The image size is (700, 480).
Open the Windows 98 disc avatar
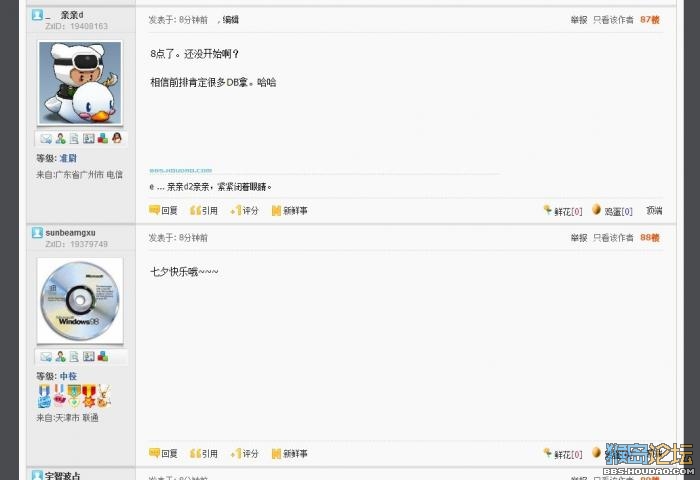(80, 300)
